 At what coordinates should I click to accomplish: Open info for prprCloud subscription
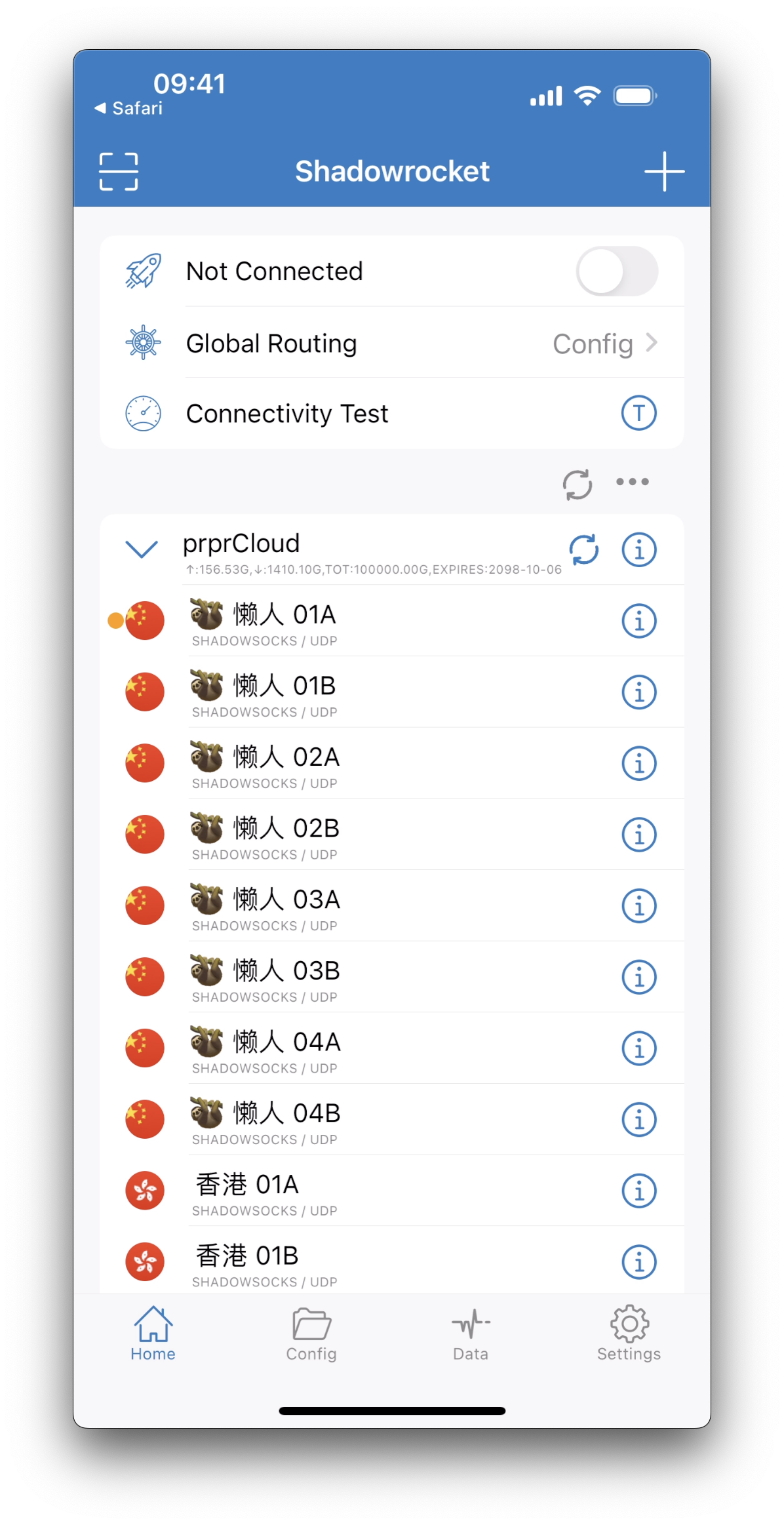point(638,549)
